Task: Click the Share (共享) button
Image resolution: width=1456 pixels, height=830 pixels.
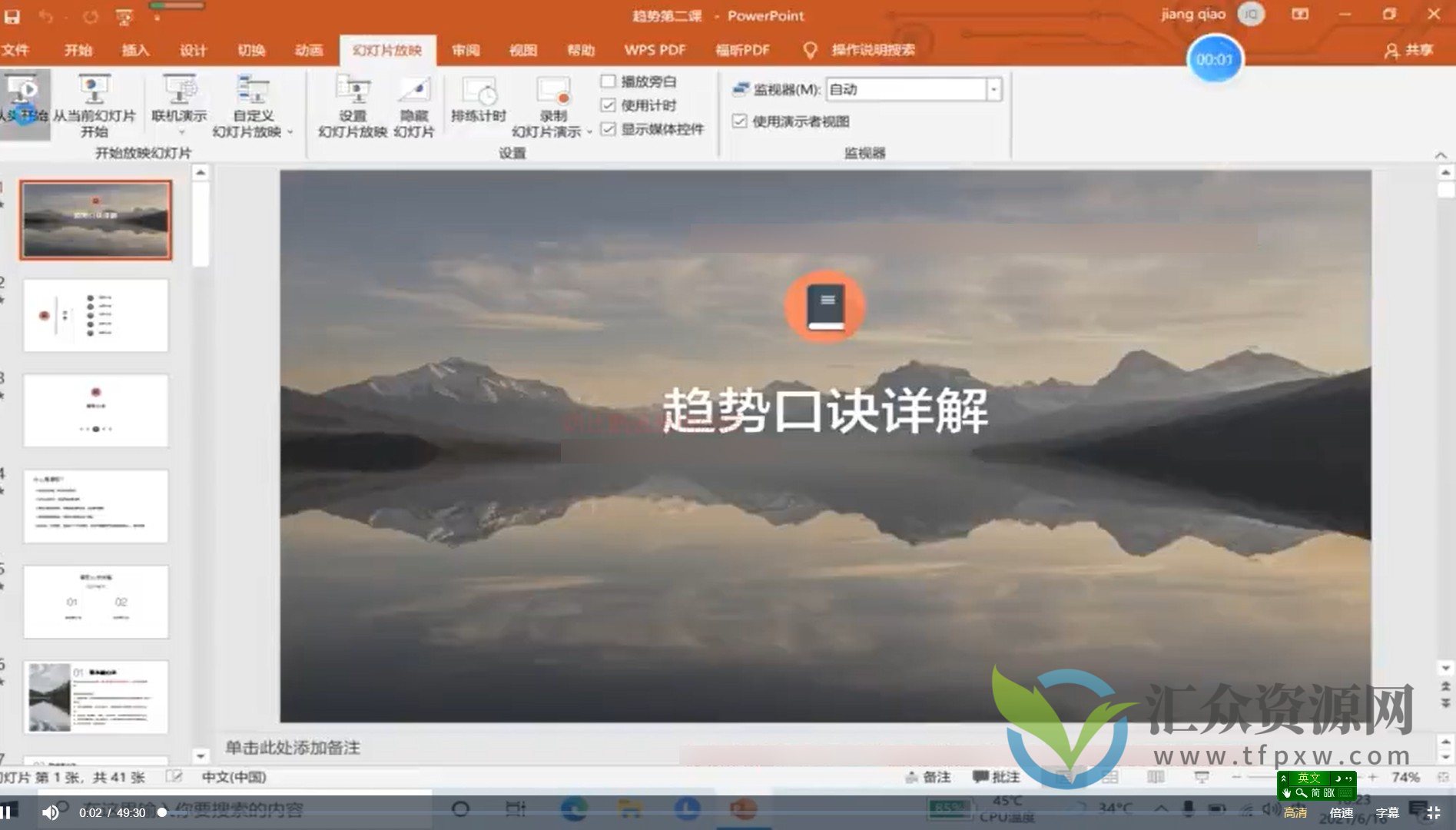Action: pos(1409,51)
